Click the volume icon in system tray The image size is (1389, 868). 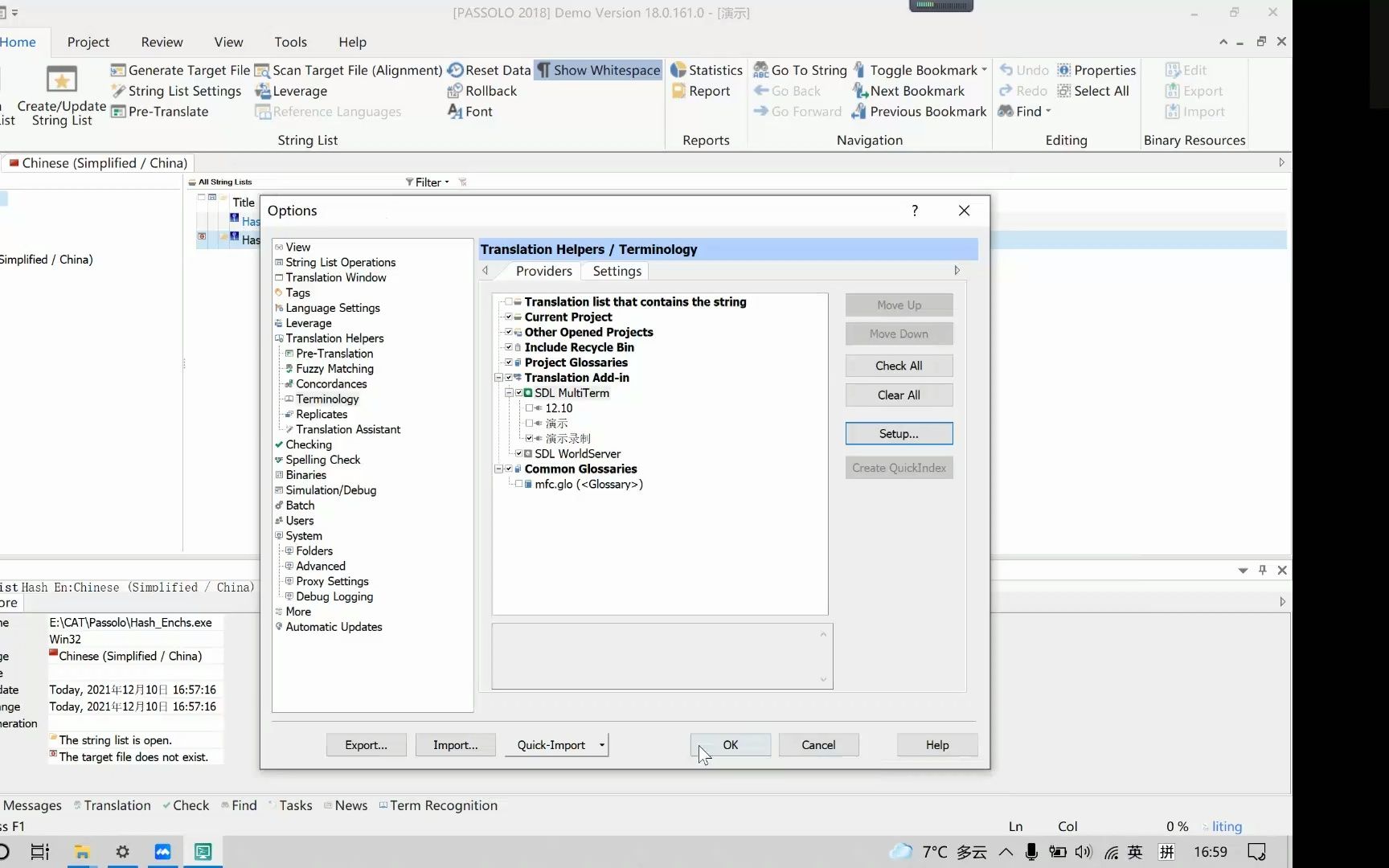[1084, 852]
